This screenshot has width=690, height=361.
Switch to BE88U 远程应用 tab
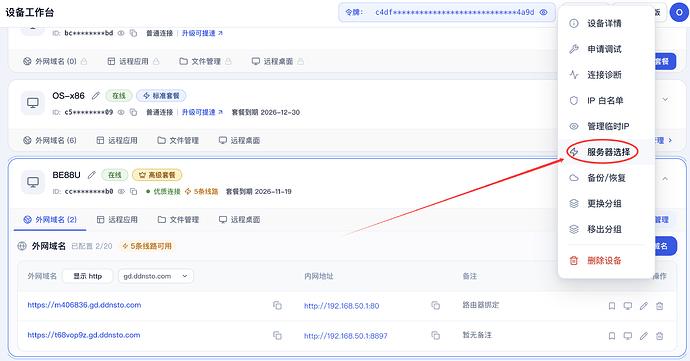pyautogui.click(x=117, y=219)
